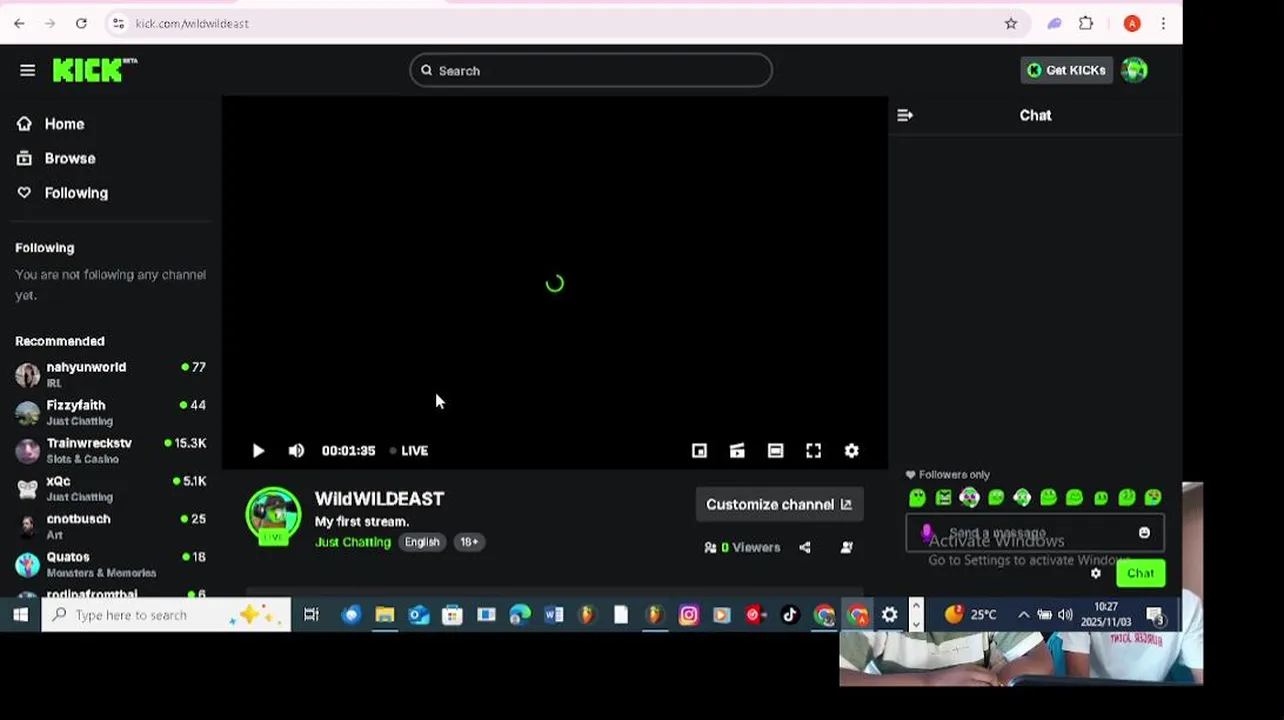
Task: Open the user profile avatar menu
Action: tap(1134, 70)
